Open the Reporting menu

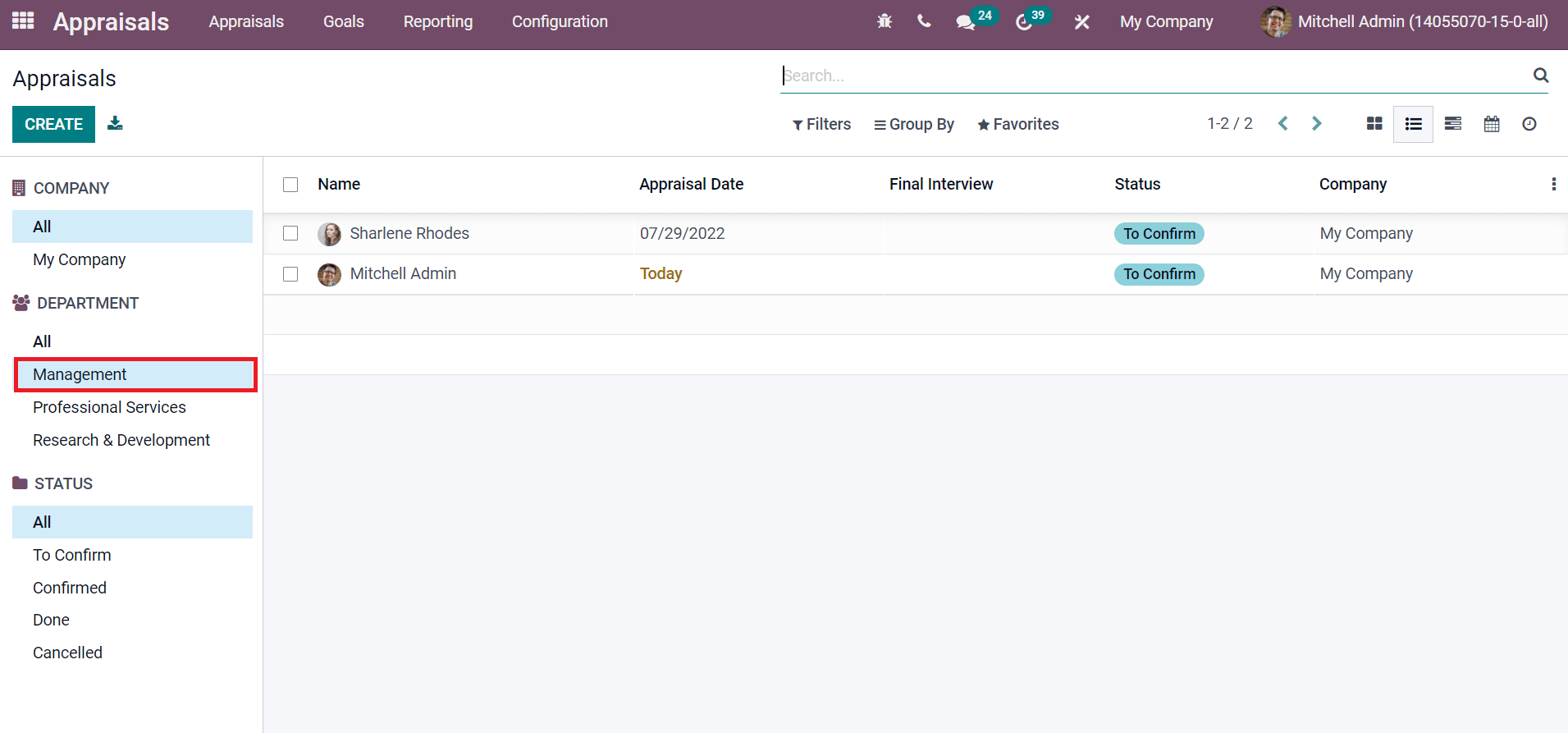coord(437,21)
